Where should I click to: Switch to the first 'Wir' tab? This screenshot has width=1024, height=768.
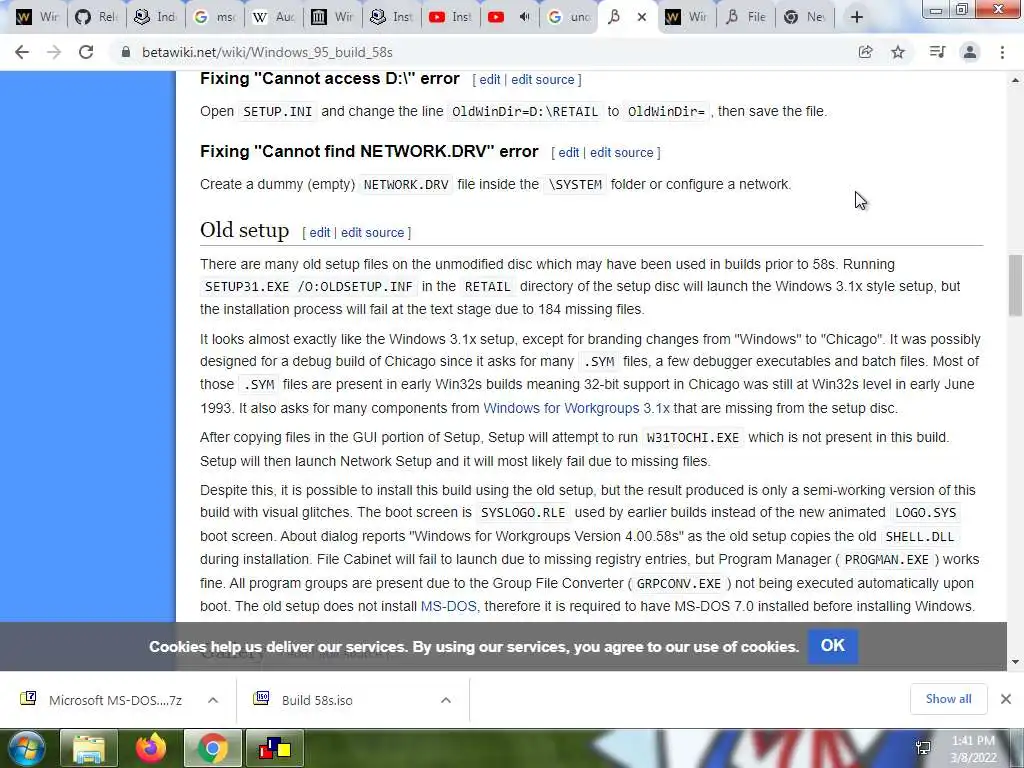coord(37,17)
